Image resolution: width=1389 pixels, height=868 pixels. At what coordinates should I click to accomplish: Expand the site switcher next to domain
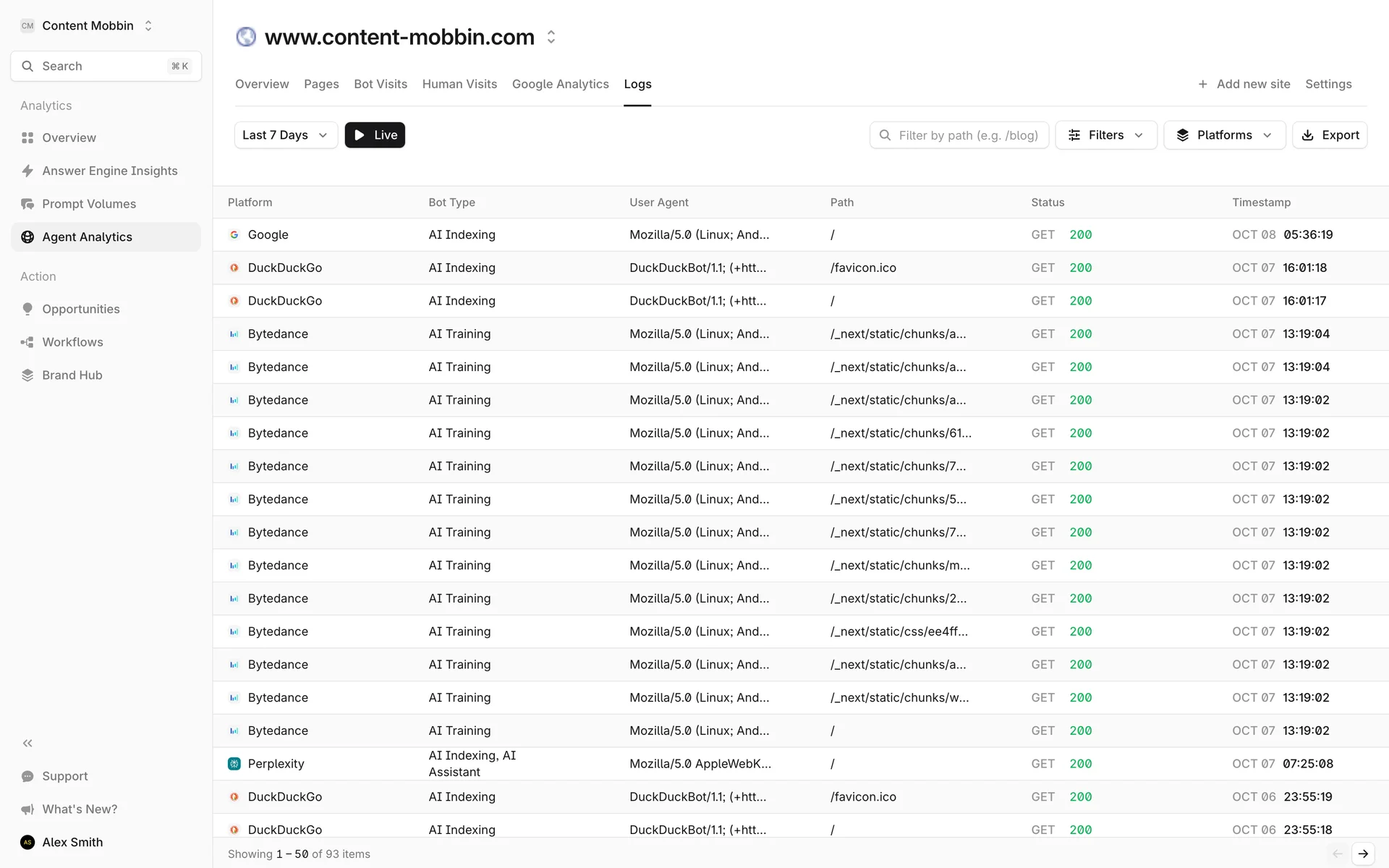pos(551,37)
